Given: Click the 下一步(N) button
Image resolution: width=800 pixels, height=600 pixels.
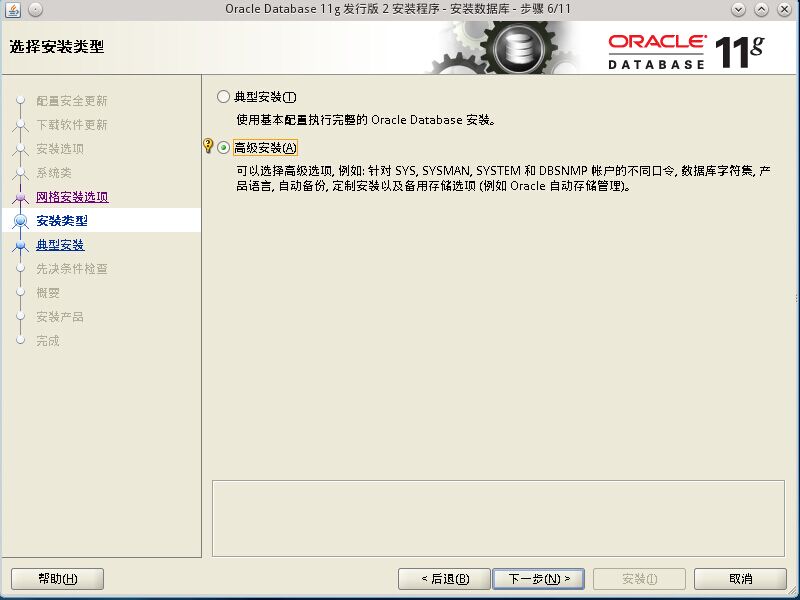Looking at the screenshot, I should click(x=538, y=579).
